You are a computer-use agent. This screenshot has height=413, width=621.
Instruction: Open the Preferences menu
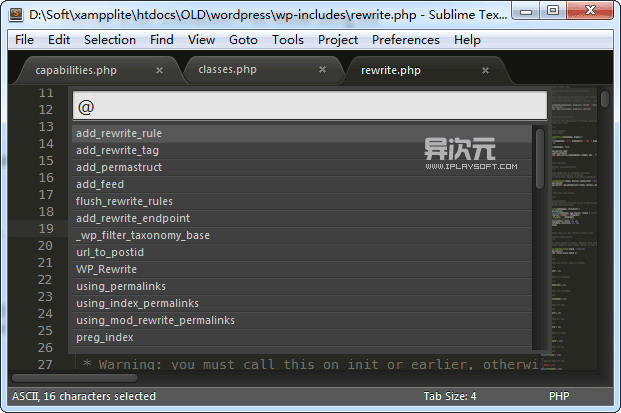click(406, 40)
